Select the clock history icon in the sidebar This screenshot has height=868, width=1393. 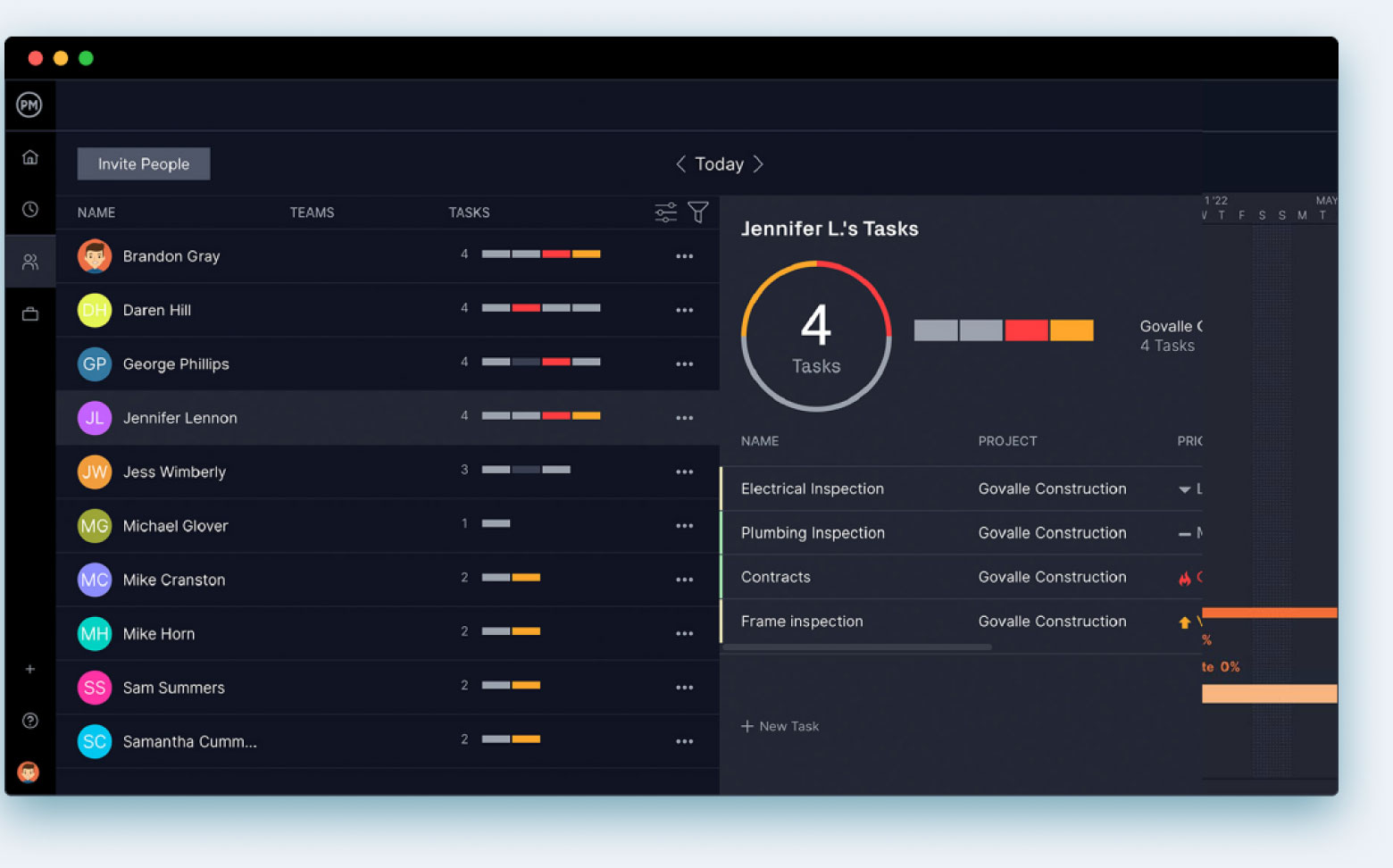click(x=29, y=209)
